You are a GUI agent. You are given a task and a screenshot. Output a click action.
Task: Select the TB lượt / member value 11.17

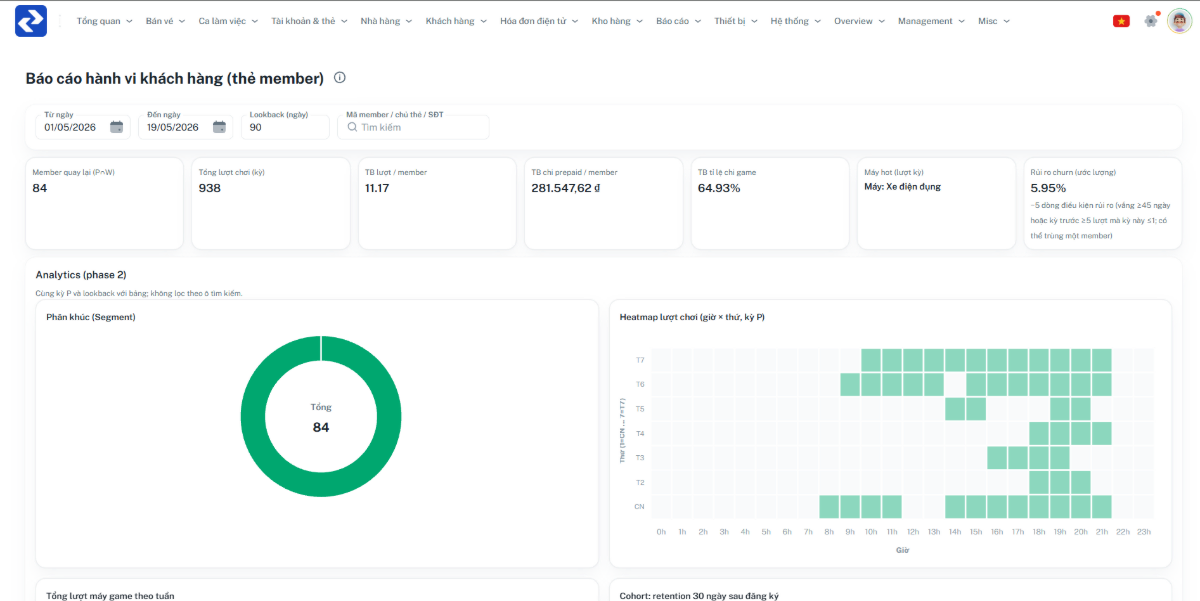pos(377,188)
